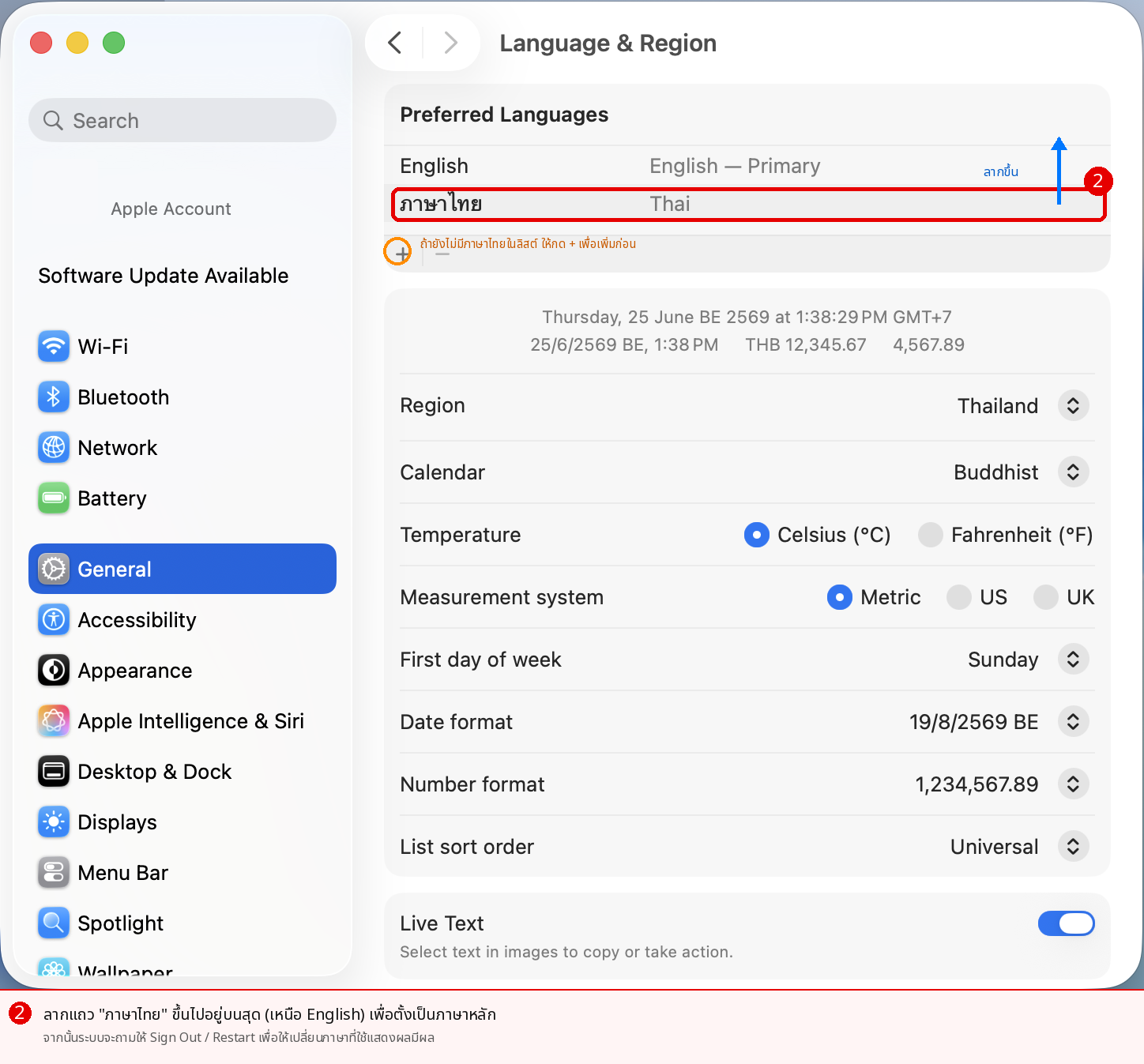Image resolution: width=1144 pixels, height=1064 pixels.
Task: Click the Wallpaper icon in sidebar
Action: pyautogui.click(x=54, y=968)
